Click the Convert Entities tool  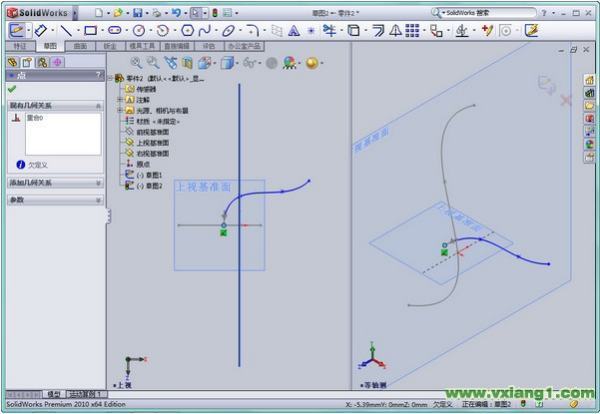click(354, 31)
